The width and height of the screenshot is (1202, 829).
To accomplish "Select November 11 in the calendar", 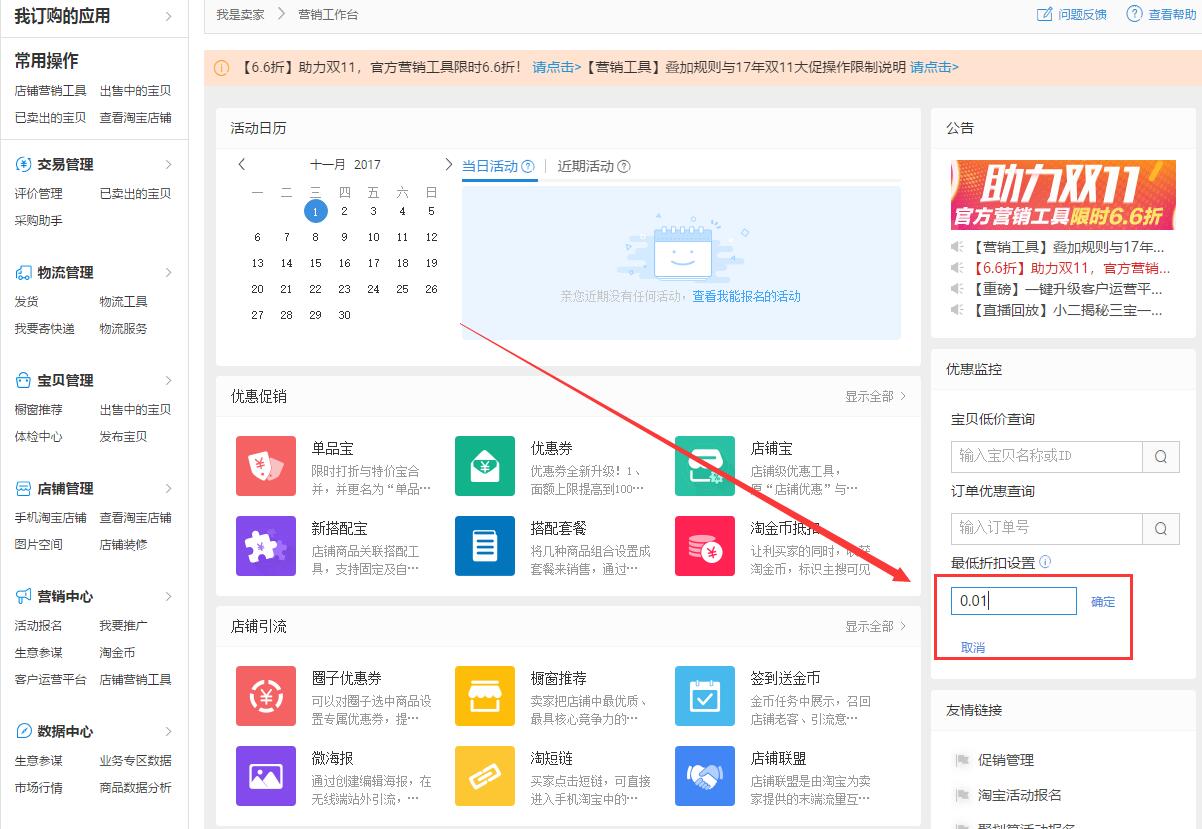I will [x=402, y=237].
